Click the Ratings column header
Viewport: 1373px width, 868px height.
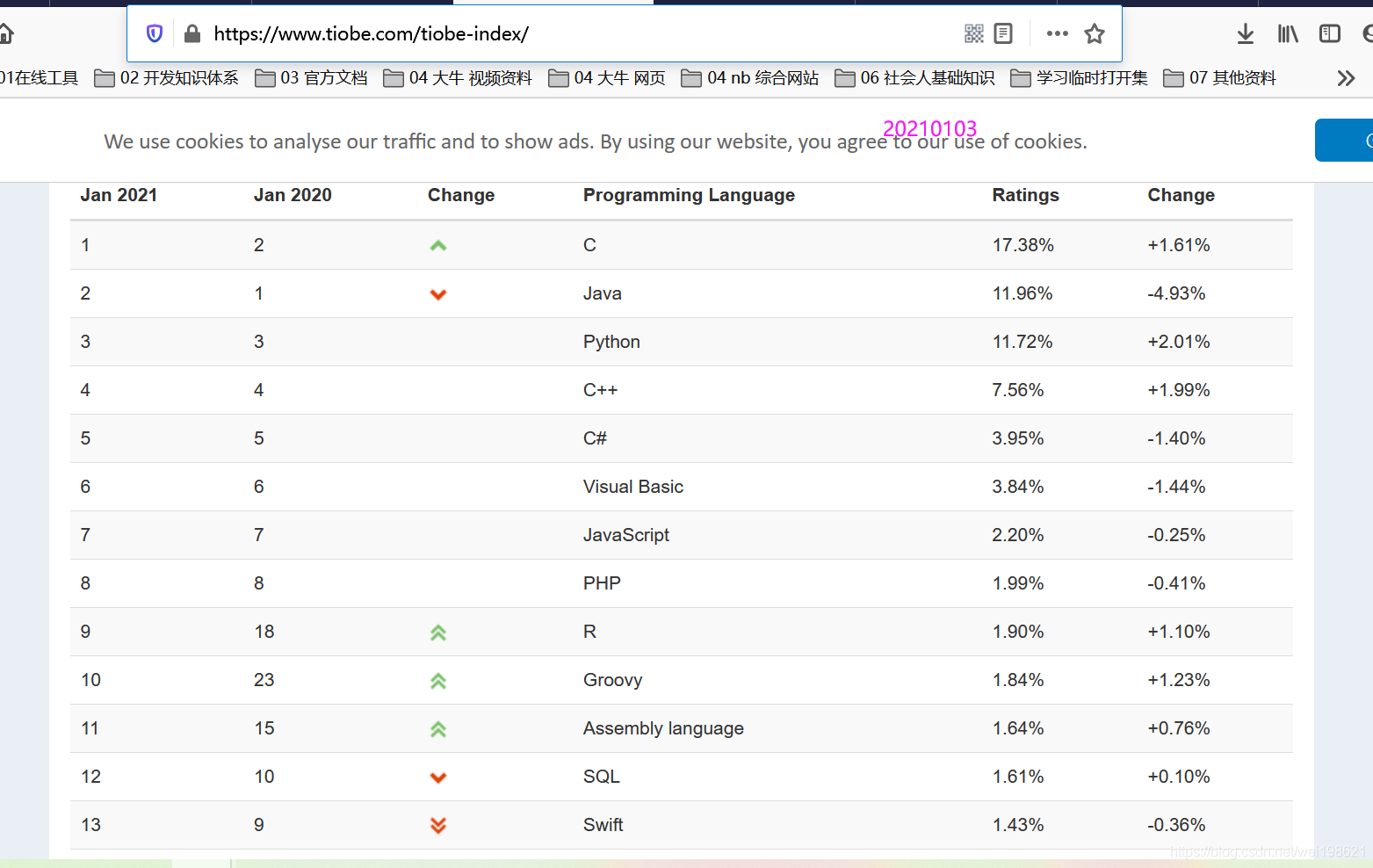click(x=1025, y=195)
